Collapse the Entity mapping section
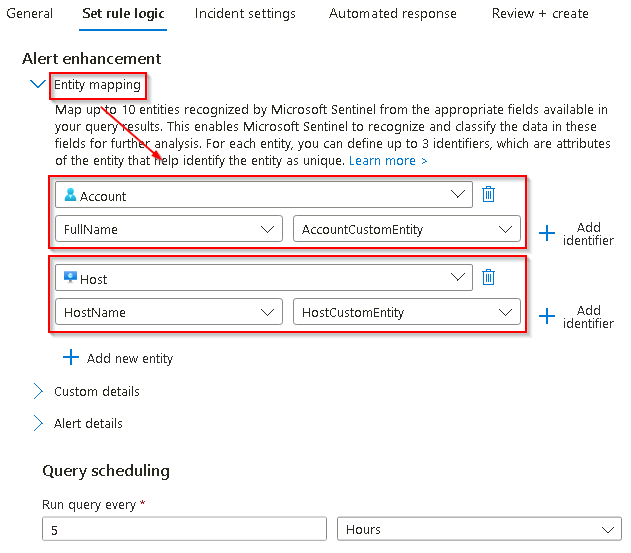Viewport: 631px width, 553px height. (x=38, y=84)
